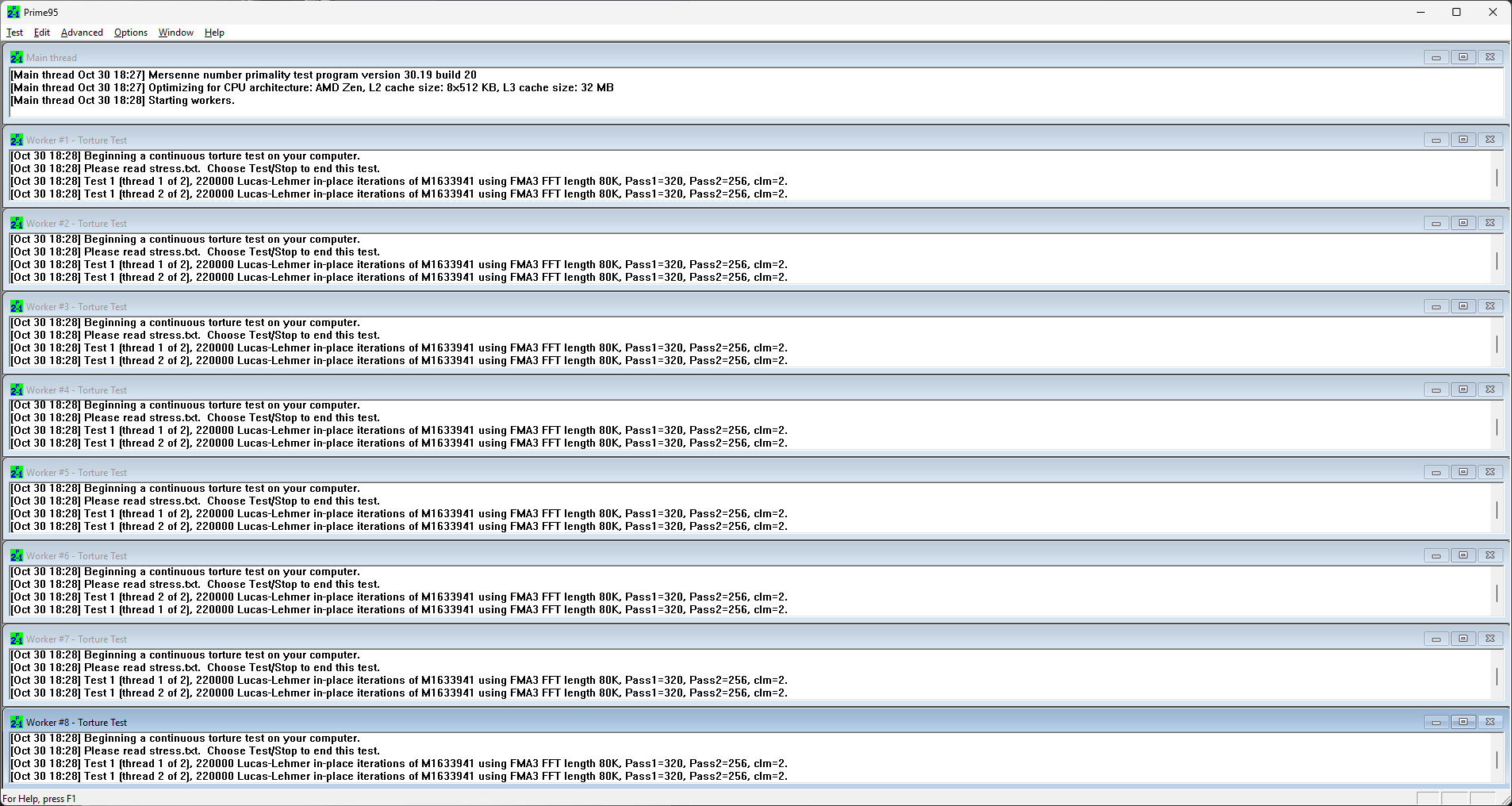Click the Worker #8 scrollbar thumb

[1497, 759]
